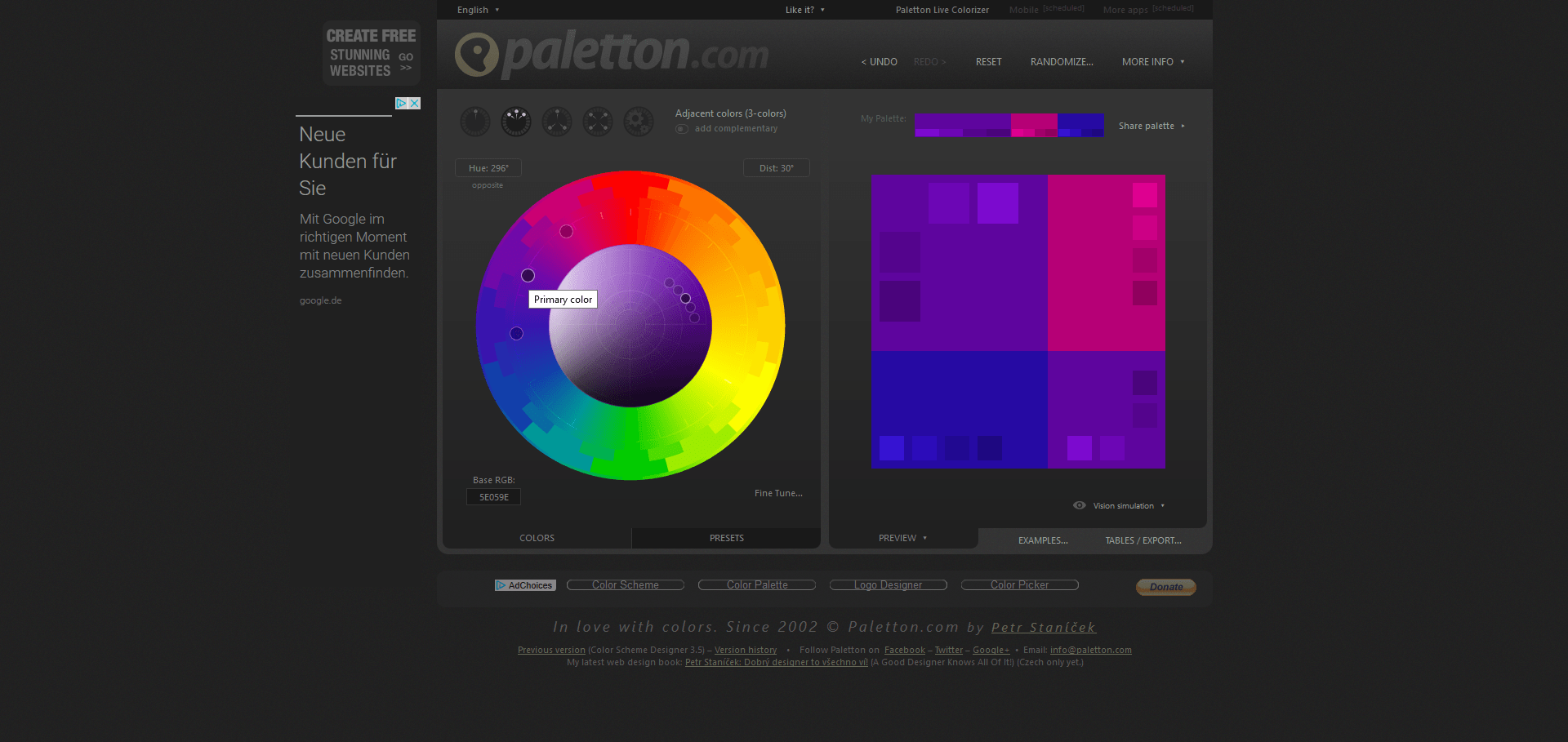Open the English language dropdown

click(x=479, y=10)
